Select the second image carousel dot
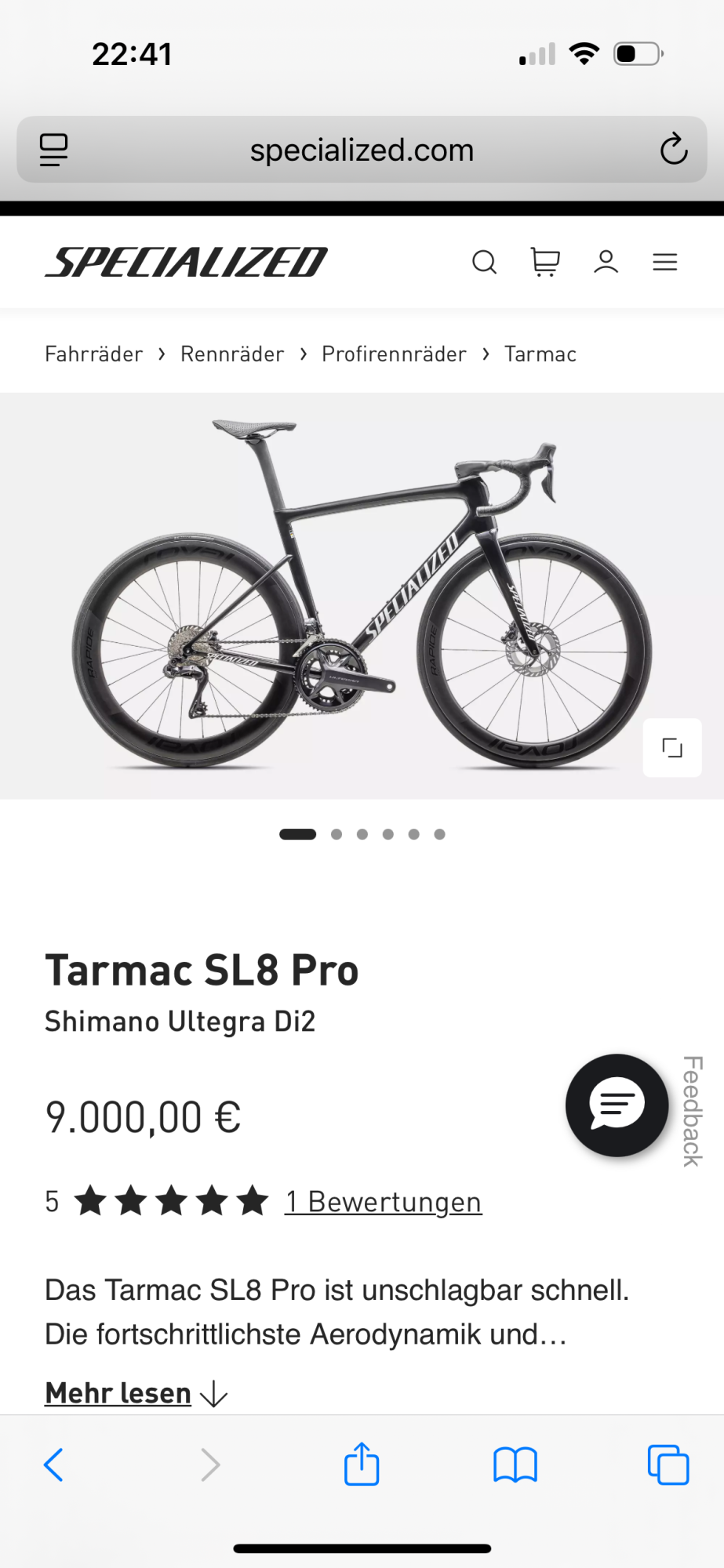724x1568 pixels. [337, 834]
